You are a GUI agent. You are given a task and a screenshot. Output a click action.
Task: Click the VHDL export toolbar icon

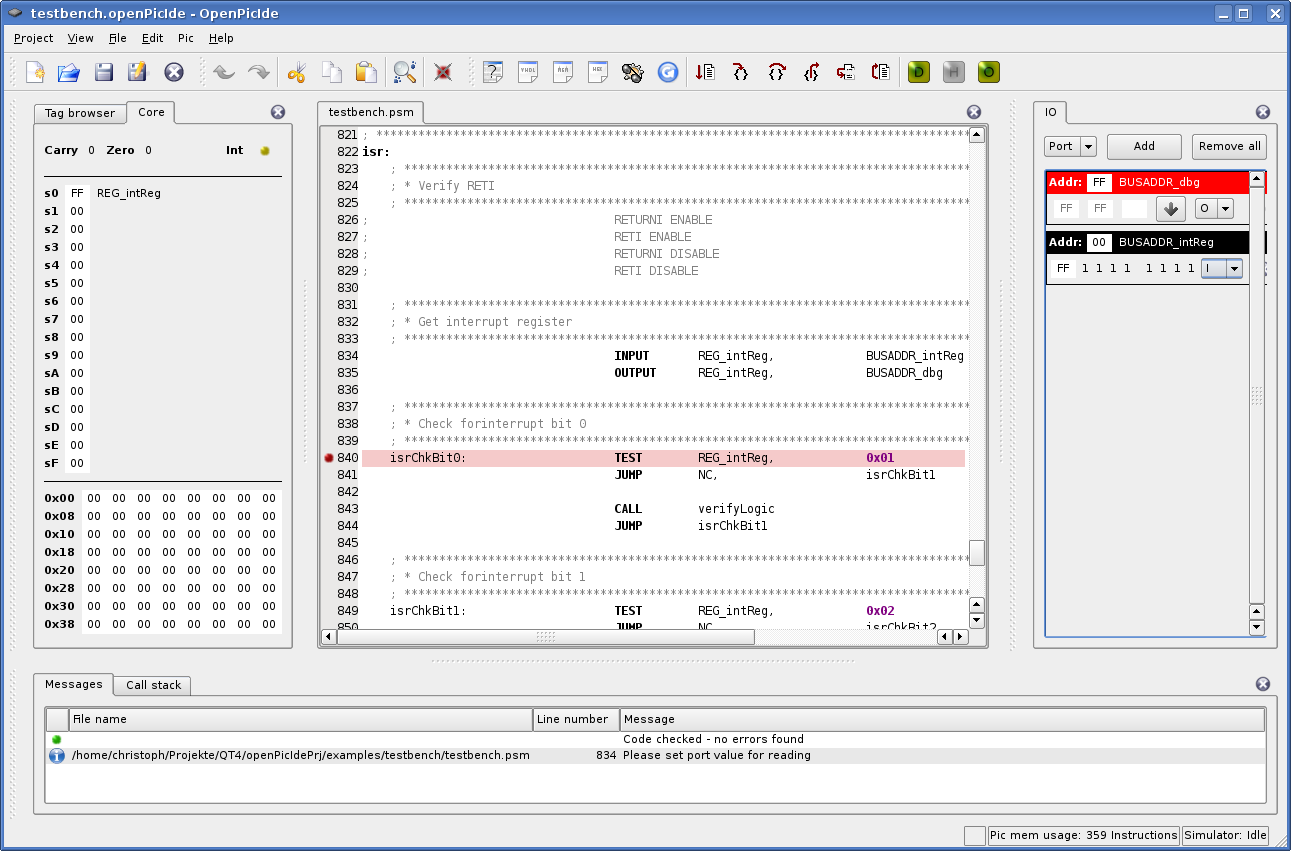[528, 72]
